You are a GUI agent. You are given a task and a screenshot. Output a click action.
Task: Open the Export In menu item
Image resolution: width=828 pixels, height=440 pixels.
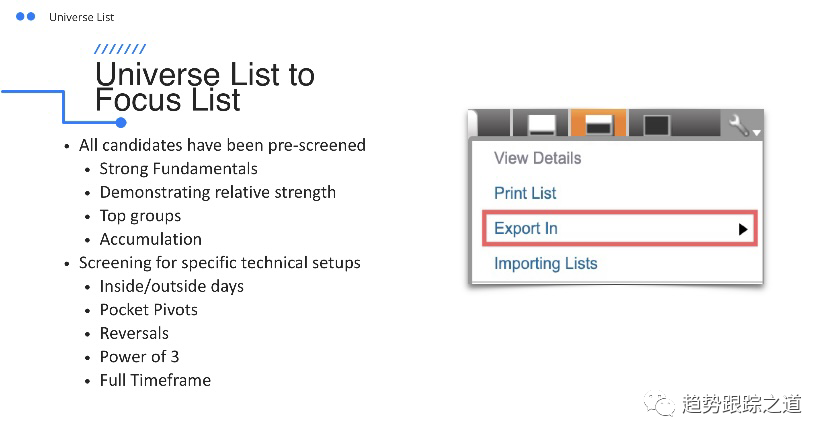[x=526, y=229]
